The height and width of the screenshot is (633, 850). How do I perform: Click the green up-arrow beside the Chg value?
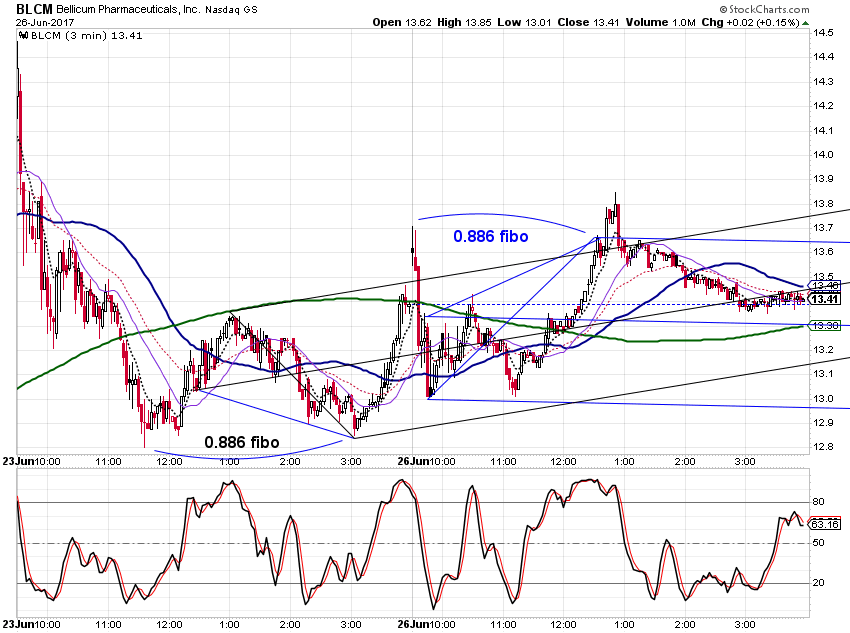(806, 23)
